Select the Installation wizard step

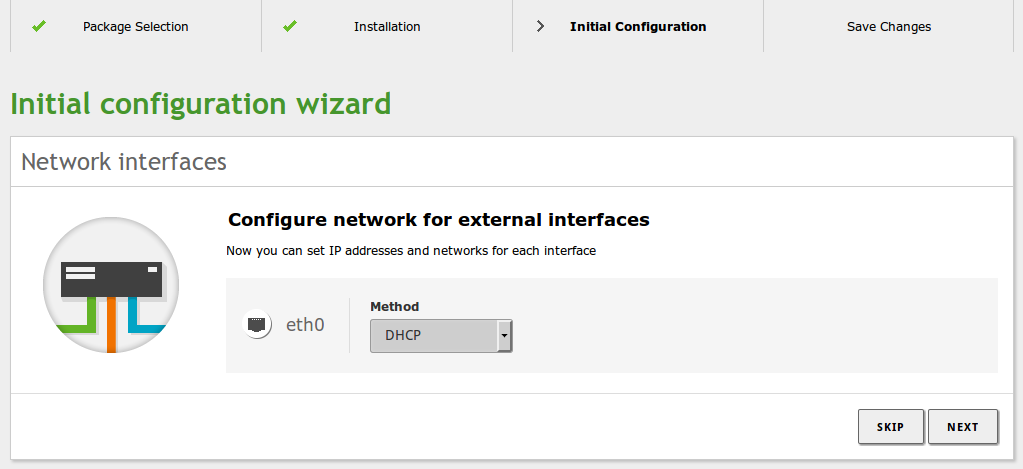point(387,26)
